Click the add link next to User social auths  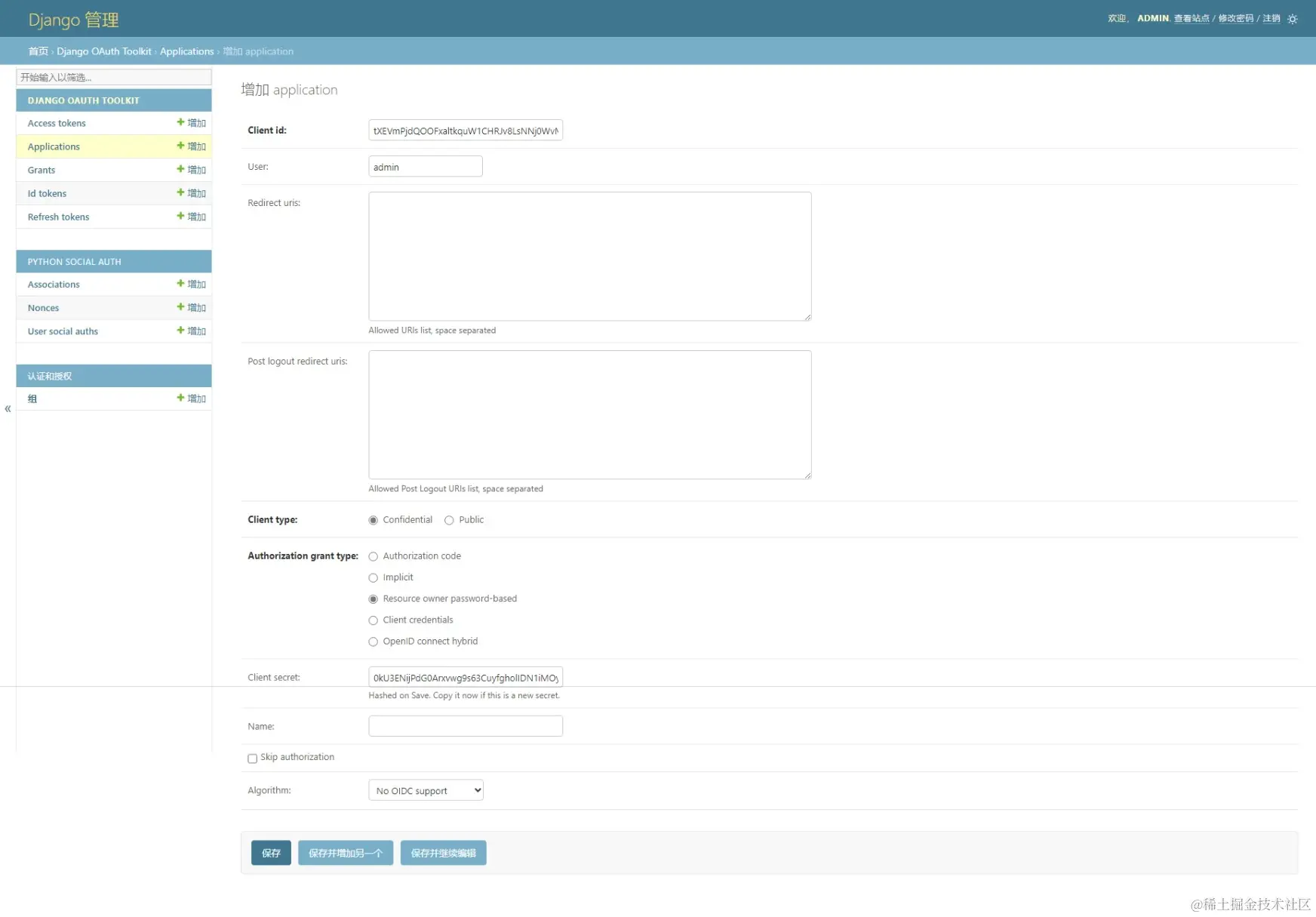pos(192,331)
